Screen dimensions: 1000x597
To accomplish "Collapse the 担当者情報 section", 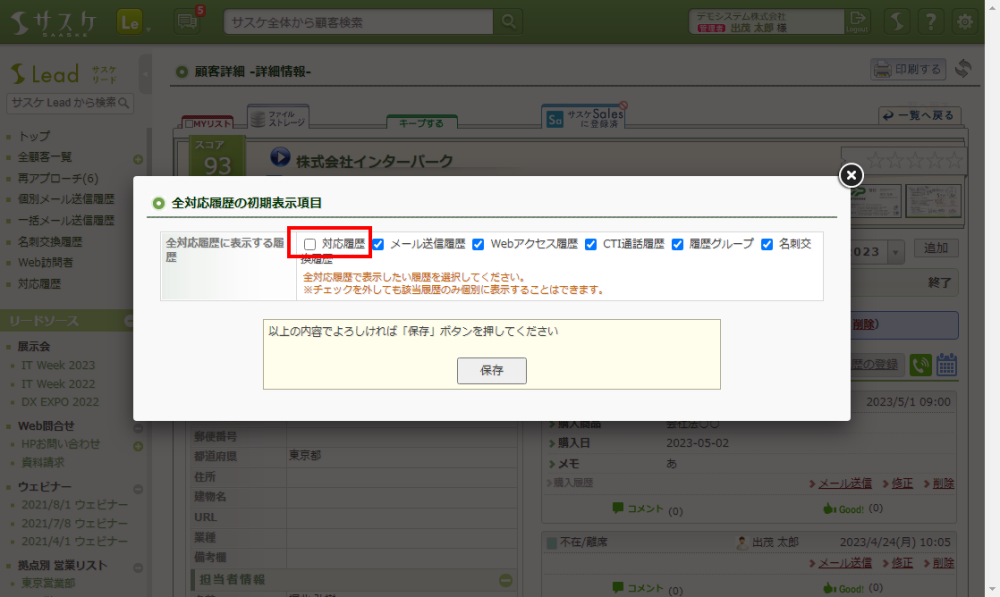I will (506, 580).
